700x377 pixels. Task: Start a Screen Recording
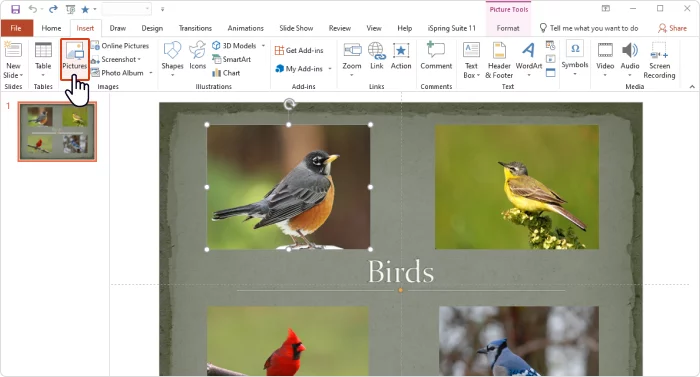click(659, 60)
